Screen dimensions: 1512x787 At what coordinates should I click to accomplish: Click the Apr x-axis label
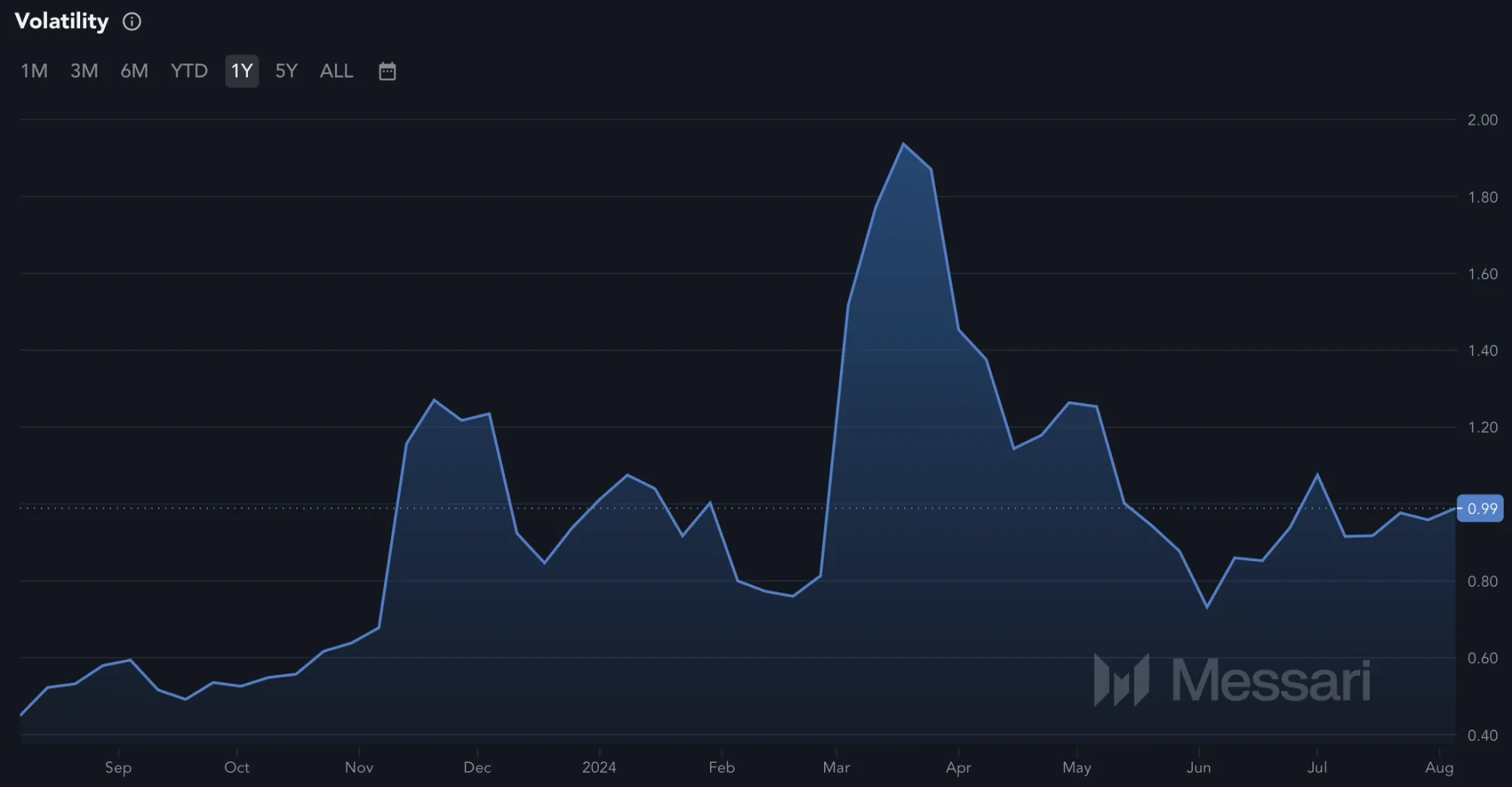[959, 767]
